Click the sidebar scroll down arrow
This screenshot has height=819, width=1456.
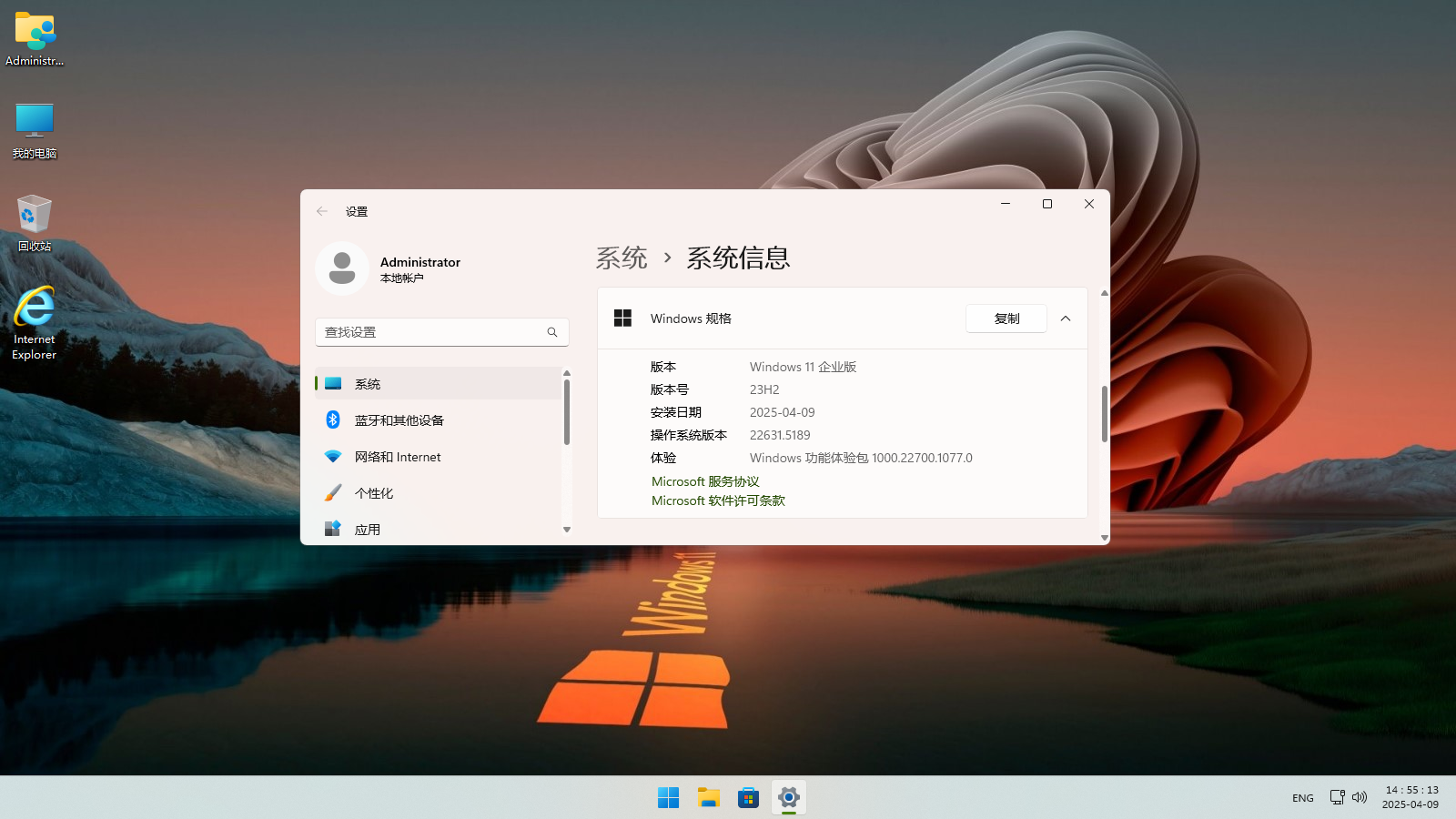[567, 530]
